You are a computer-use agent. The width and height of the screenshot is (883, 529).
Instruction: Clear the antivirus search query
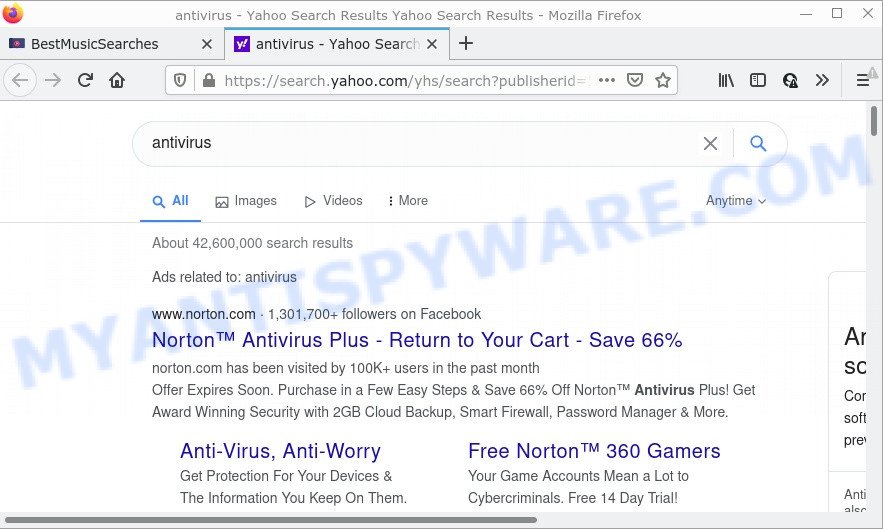point(710,144)
